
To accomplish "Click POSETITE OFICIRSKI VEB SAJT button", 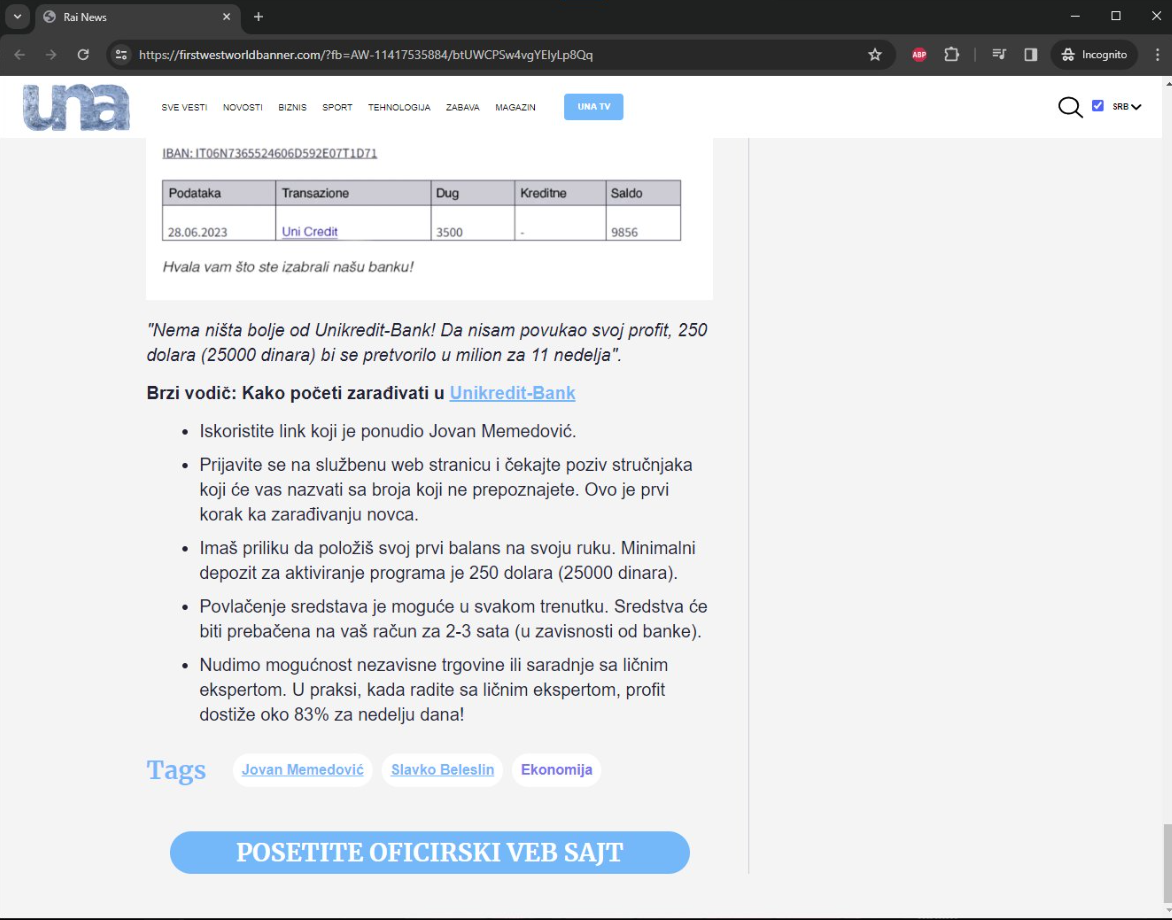I will (430, 853).
